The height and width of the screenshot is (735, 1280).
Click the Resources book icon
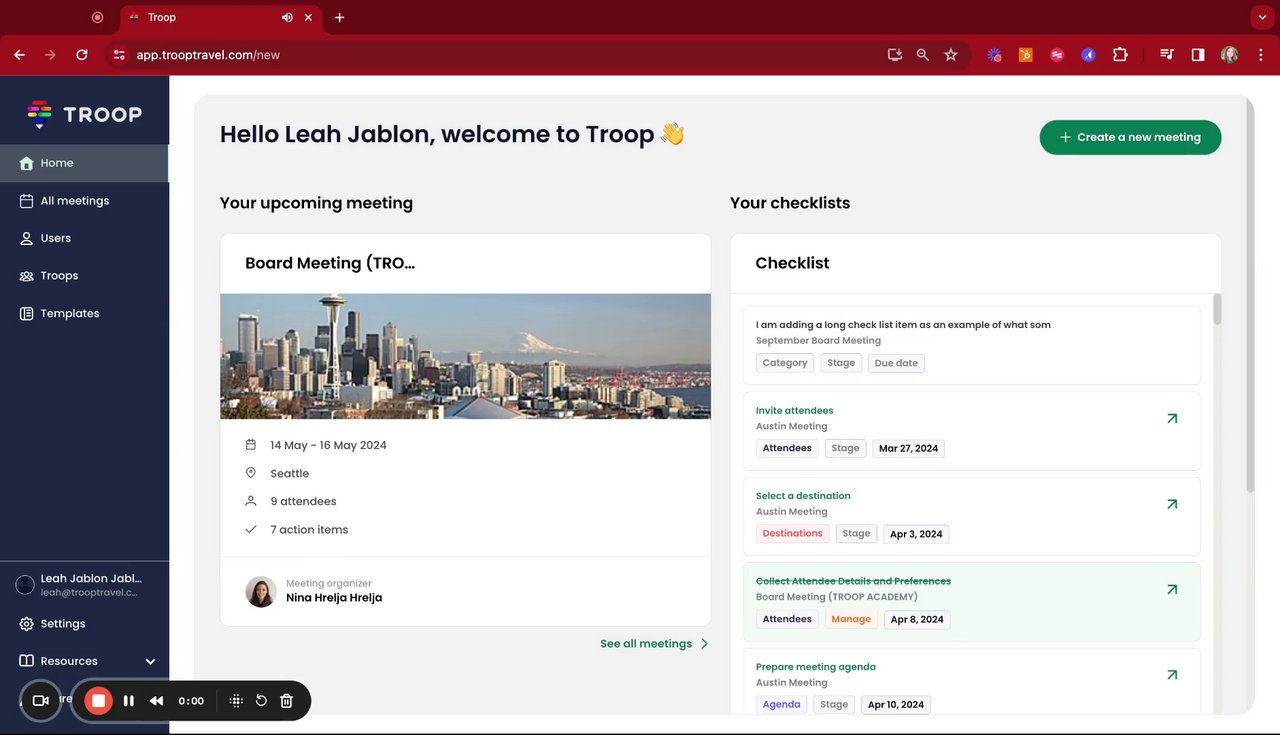[x=27, y=661]
